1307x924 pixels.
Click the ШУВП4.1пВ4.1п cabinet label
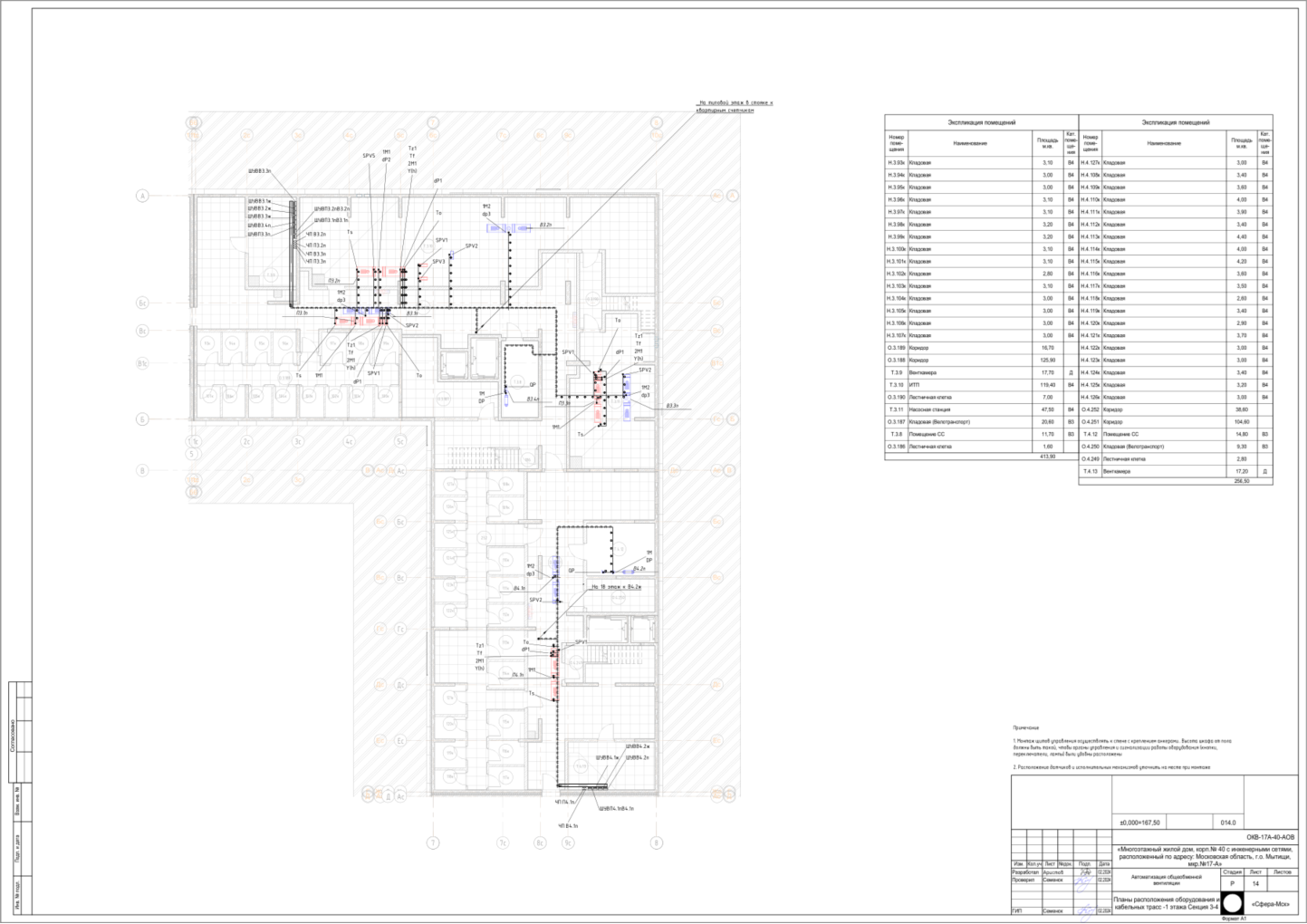coord(616,808)
